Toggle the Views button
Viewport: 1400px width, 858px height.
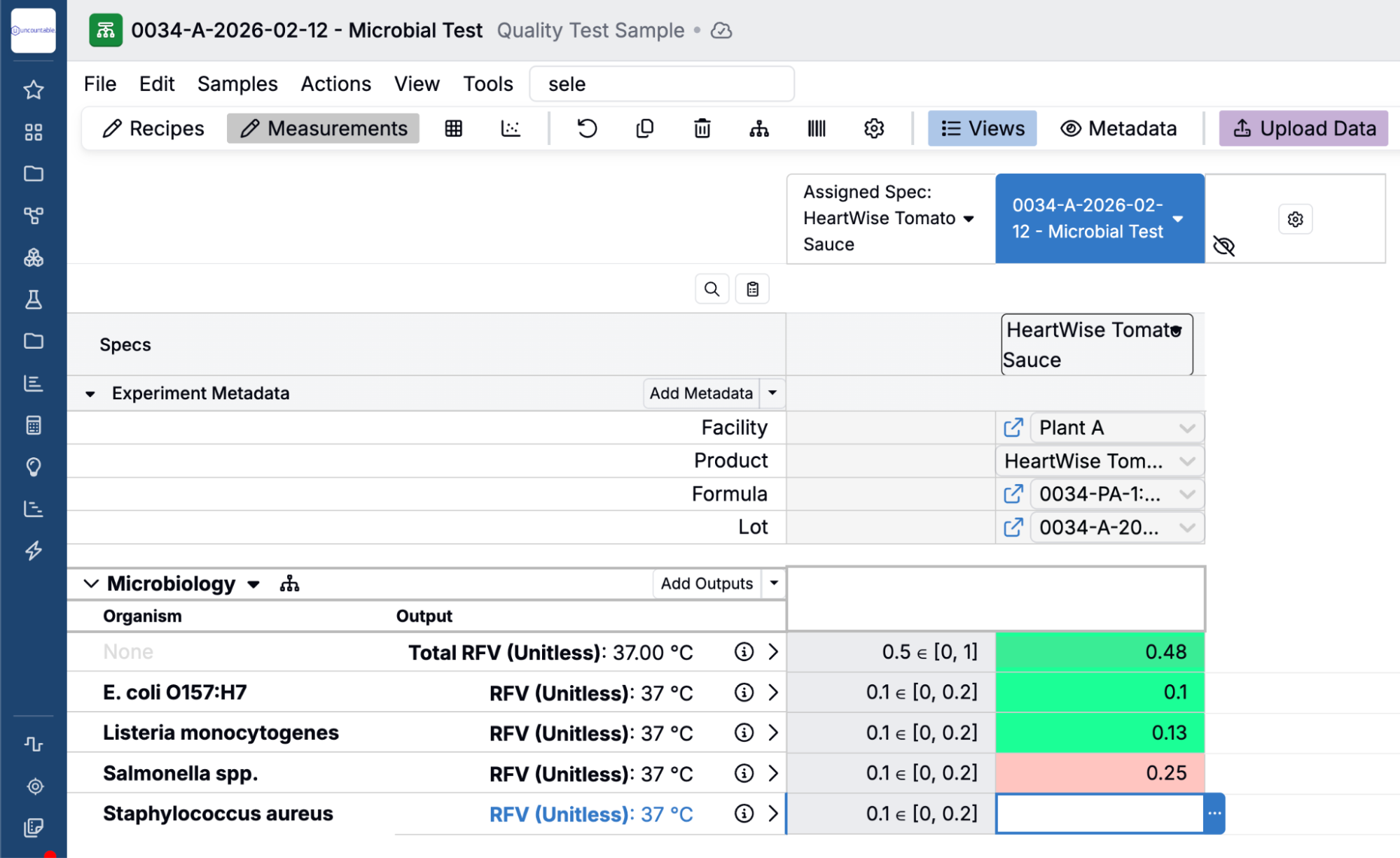click(x=982, y=128)
